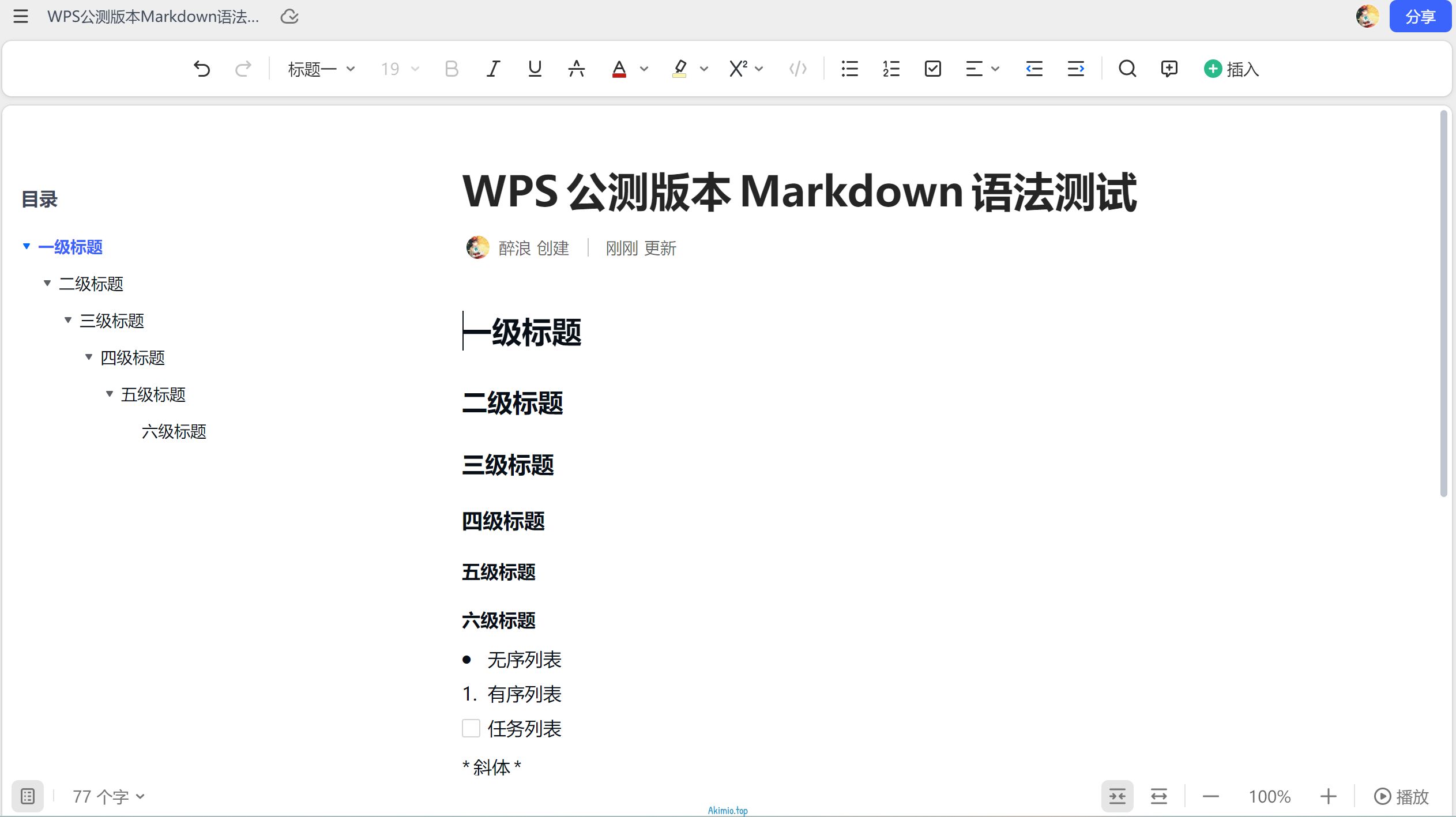Open the font color dropdown arrow
The image size is (1456, 817).
point(644,69)
